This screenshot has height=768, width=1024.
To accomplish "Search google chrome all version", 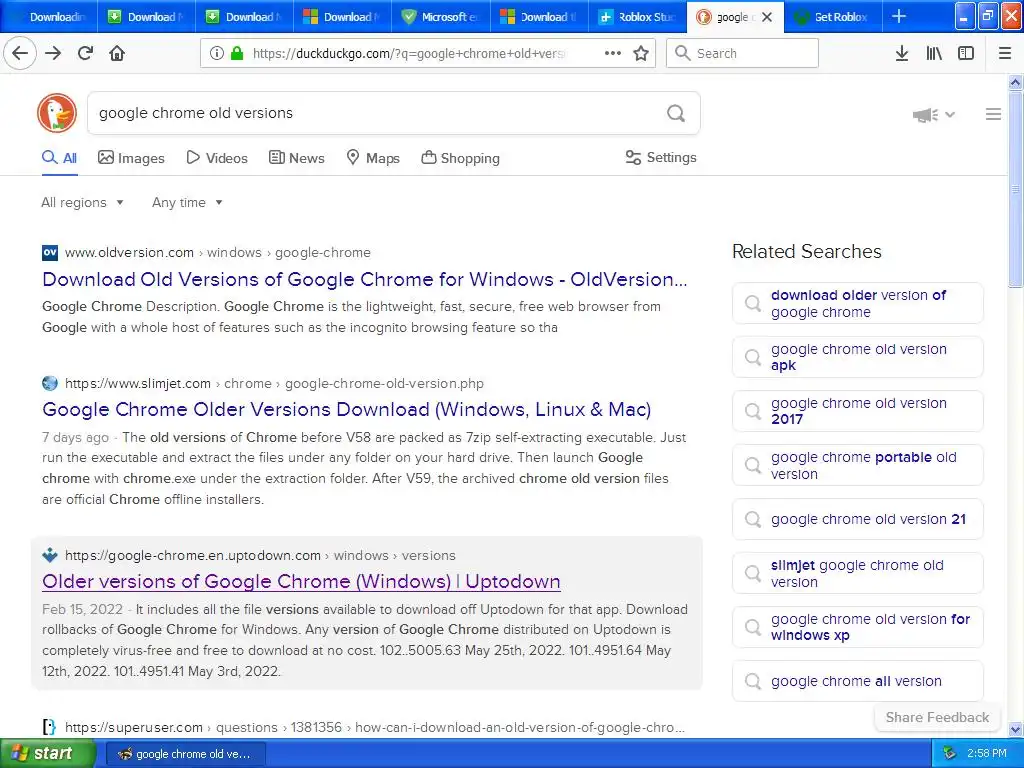I will [x=857, y=681].
